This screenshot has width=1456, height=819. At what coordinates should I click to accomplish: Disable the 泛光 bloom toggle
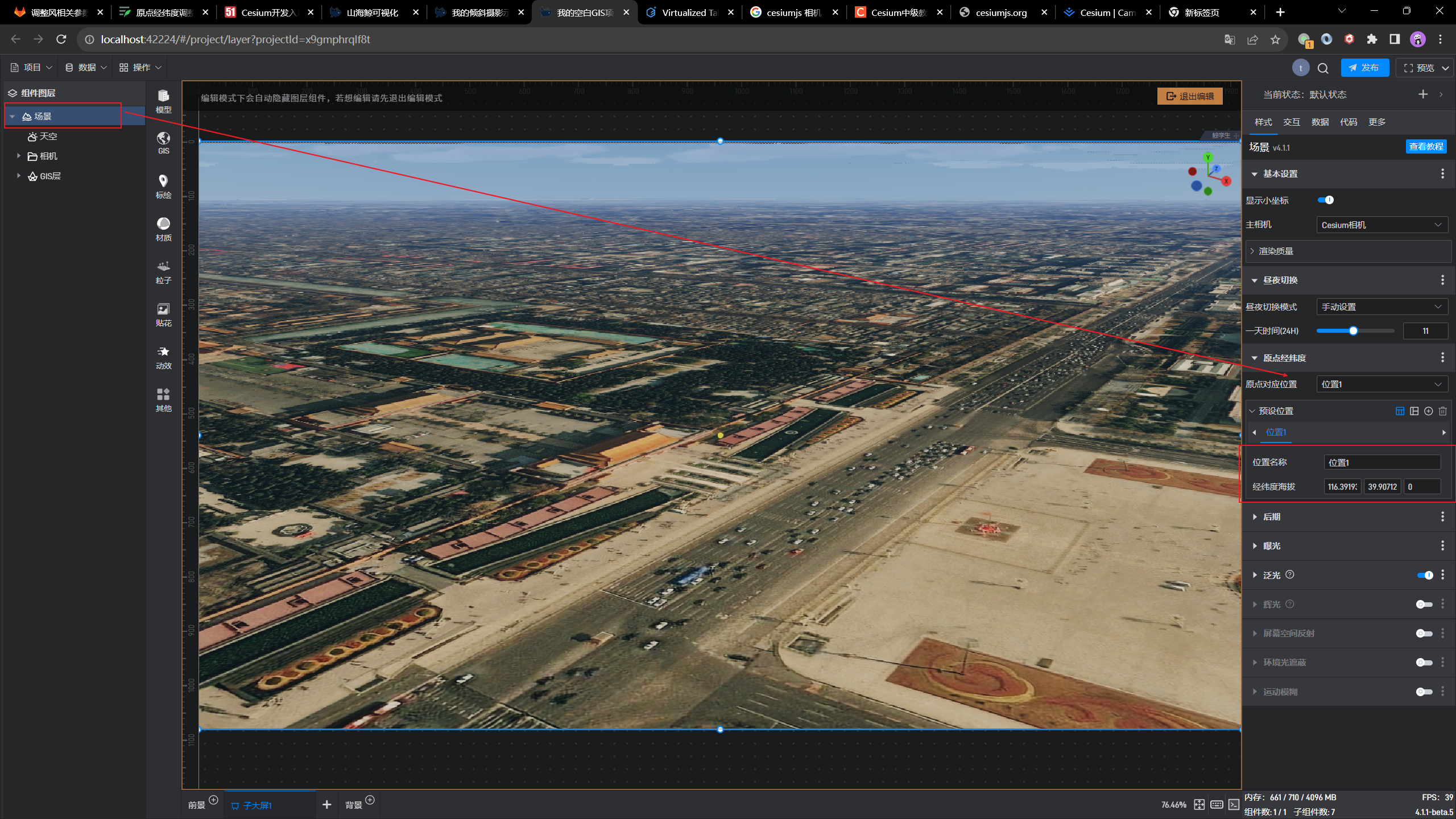coord(1425,575)
